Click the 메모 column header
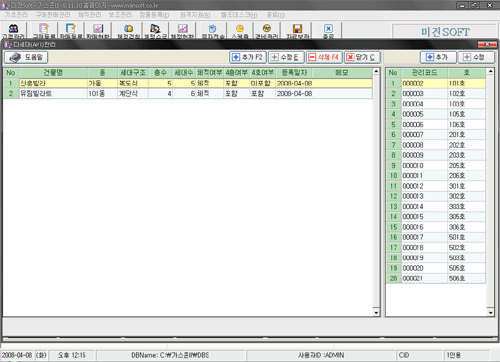500x362 pixels. click(342, 73)
